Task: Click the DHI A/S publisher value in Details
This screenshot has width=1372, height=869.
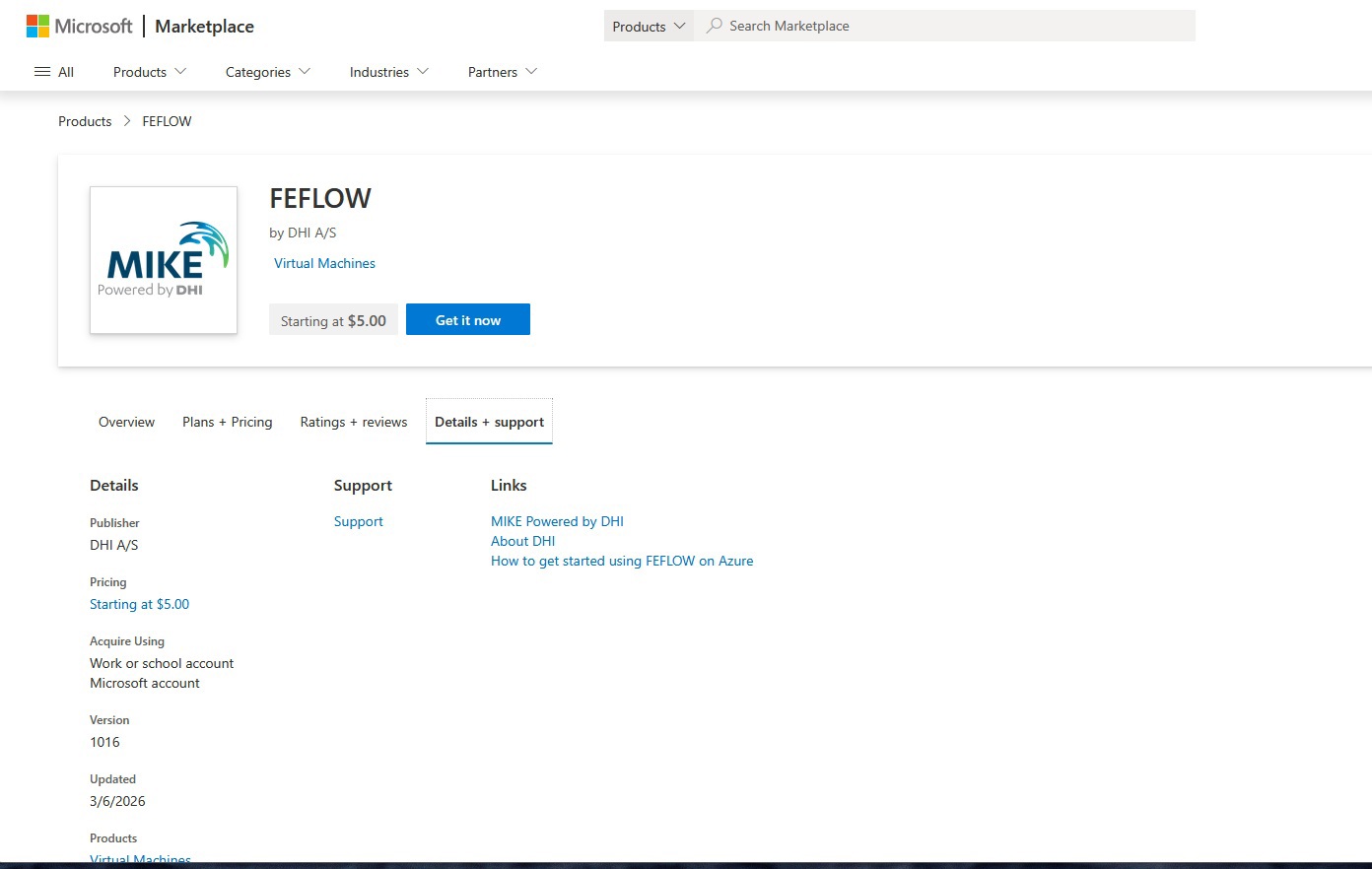Action: pos(113,545)
